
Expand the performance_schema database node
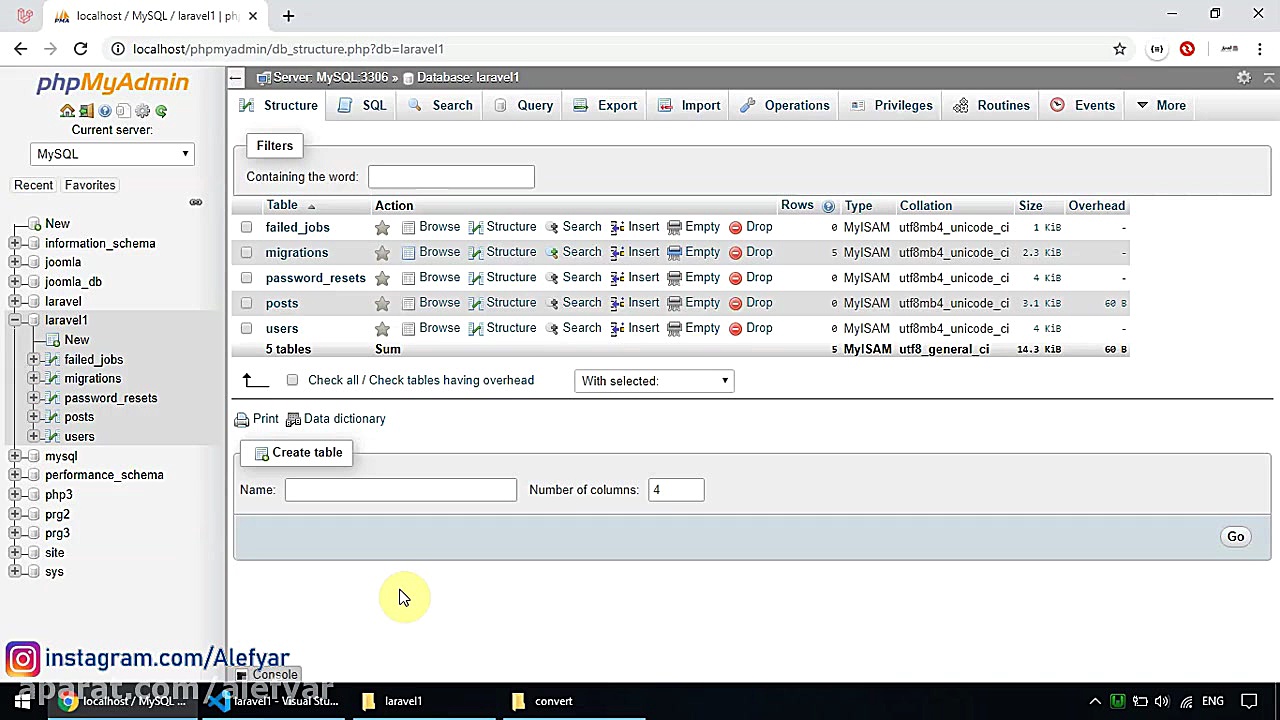[15, 475]
